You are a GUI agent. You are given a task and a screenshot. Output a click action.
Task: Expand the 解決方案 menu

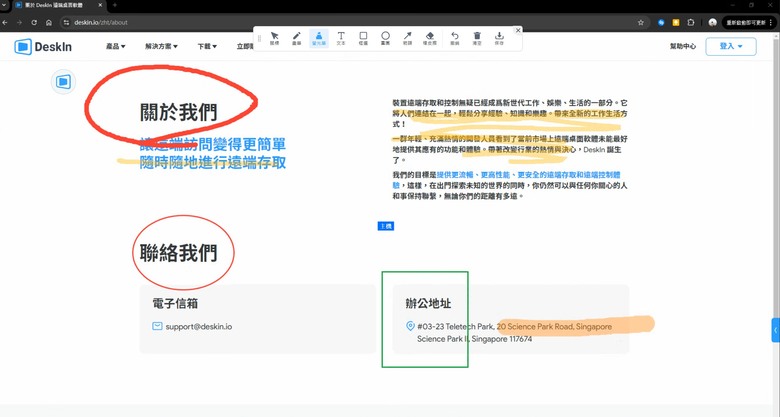(x=161, y=46)
